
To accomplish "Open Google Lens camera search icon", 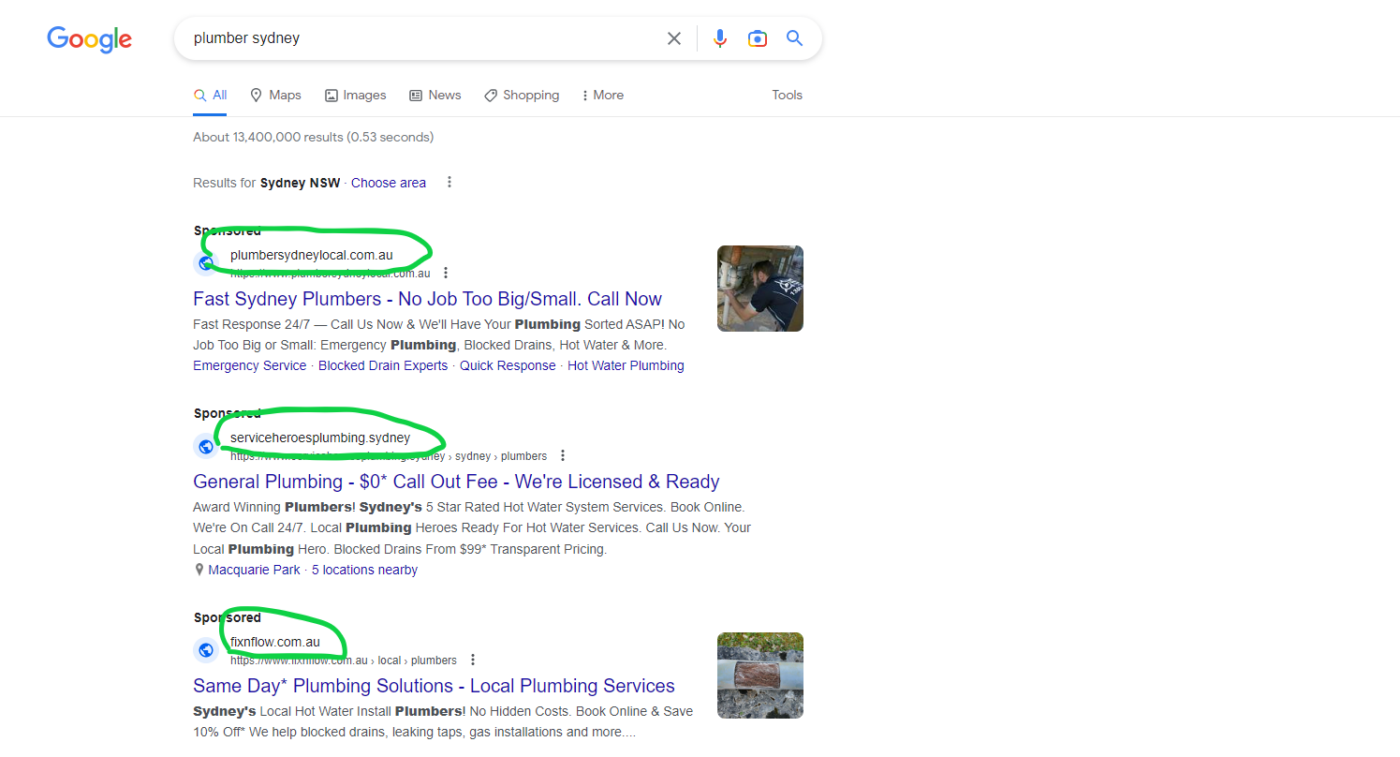I will [757, 39].
